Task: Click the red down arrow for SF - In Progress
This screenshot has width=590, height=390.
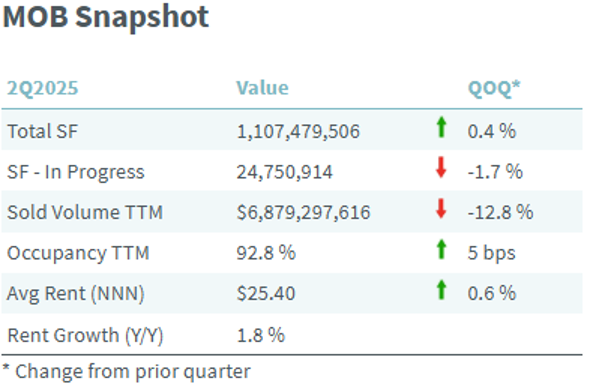Action: (441, 167)
